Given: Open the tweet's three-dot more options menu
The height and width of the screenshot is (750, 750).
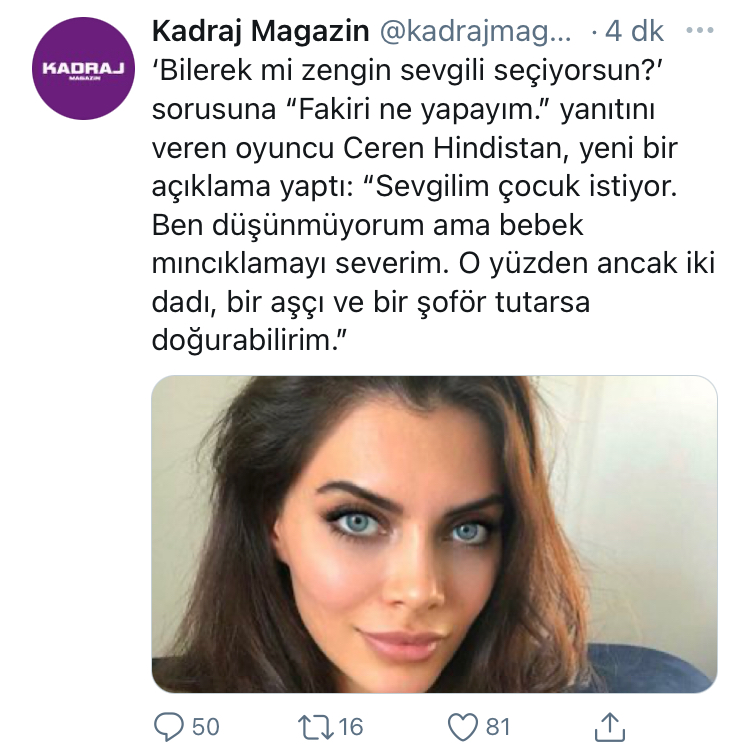Looking at the screenshot, I should point(699,31).
